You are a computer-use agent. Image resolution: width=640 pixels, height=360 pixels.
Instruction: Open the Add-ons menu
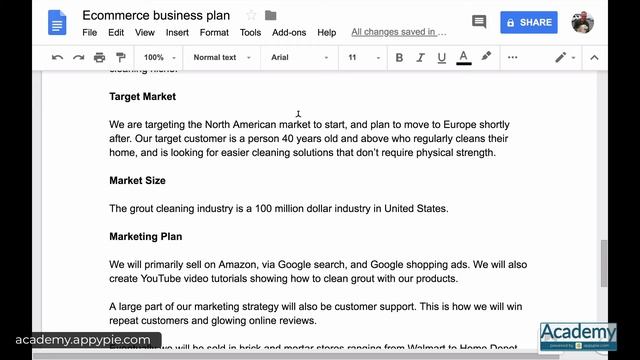[x=289, y=33]
